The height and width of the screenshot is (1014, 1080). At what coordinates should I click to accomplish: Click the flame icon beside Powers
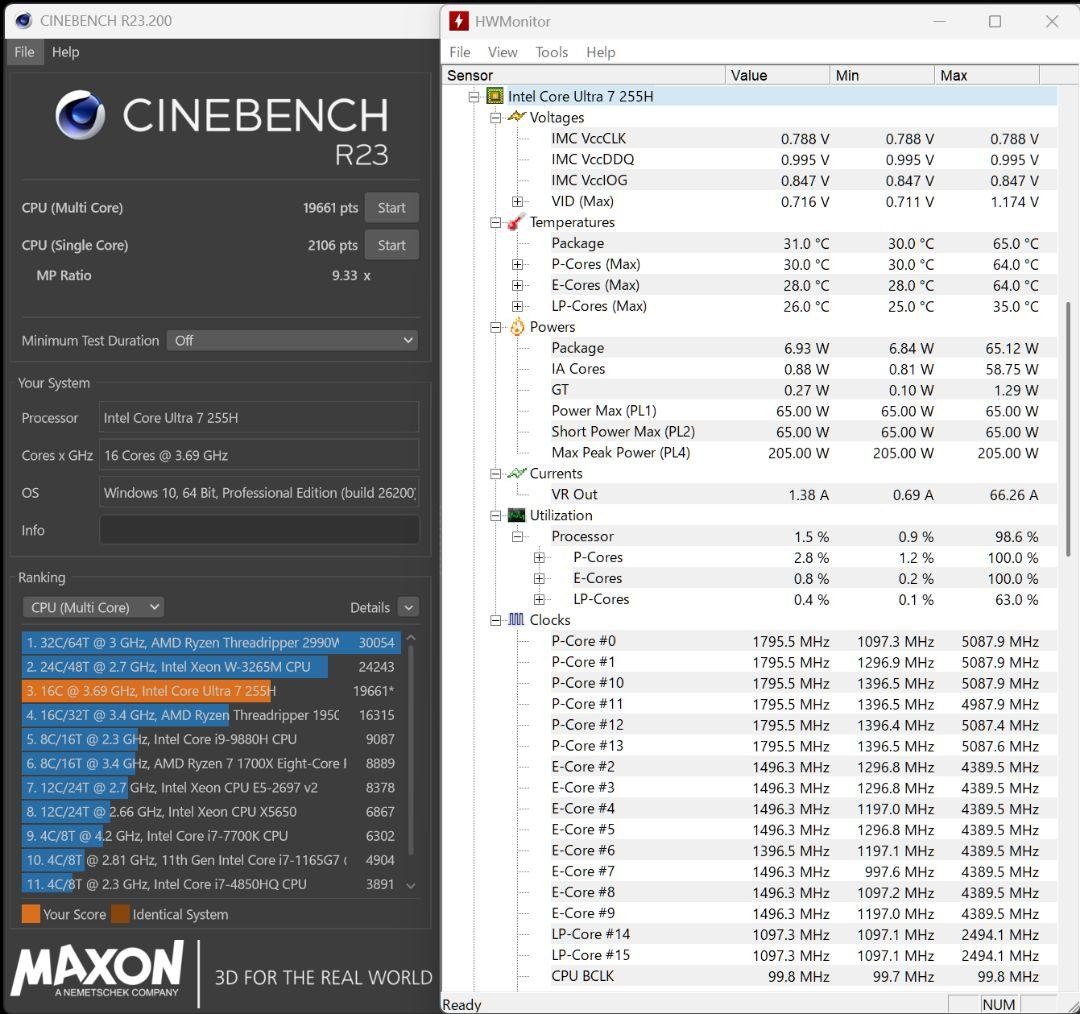coord(517,327)
